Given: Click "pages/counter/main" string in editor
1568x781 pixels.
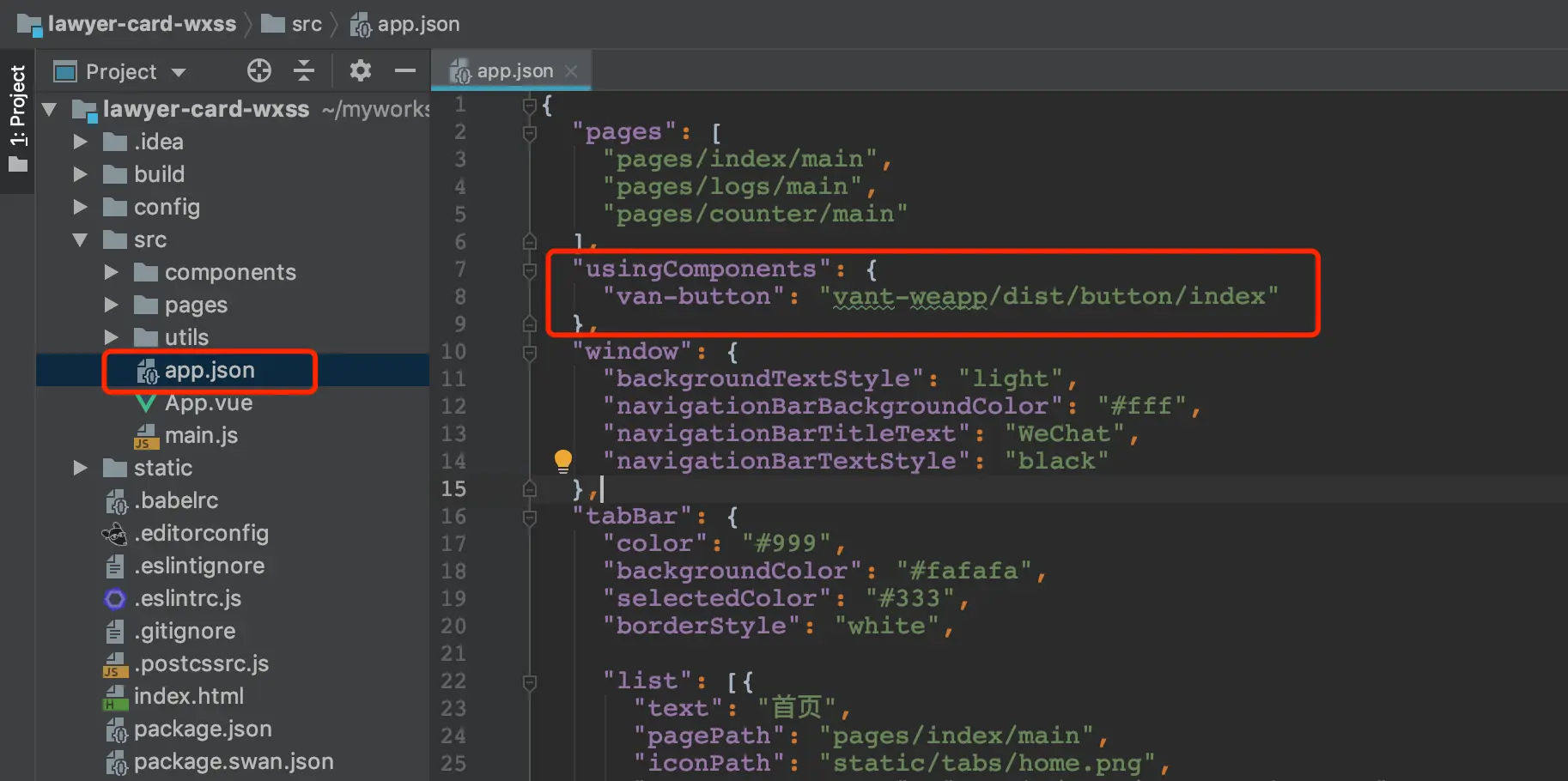Looking at the screenshot, I should coord(756,215).
